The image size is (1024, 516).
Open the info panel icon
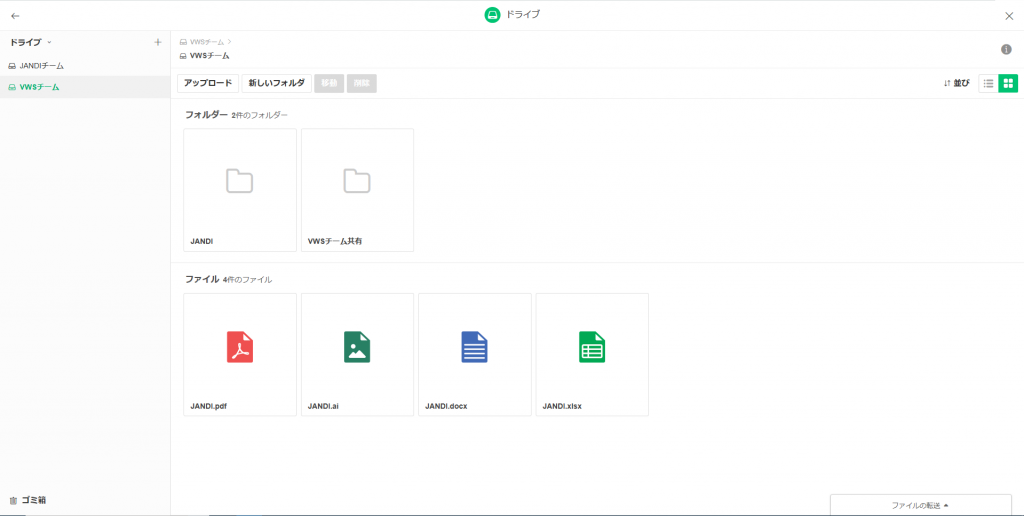(x=1006, y=50)
